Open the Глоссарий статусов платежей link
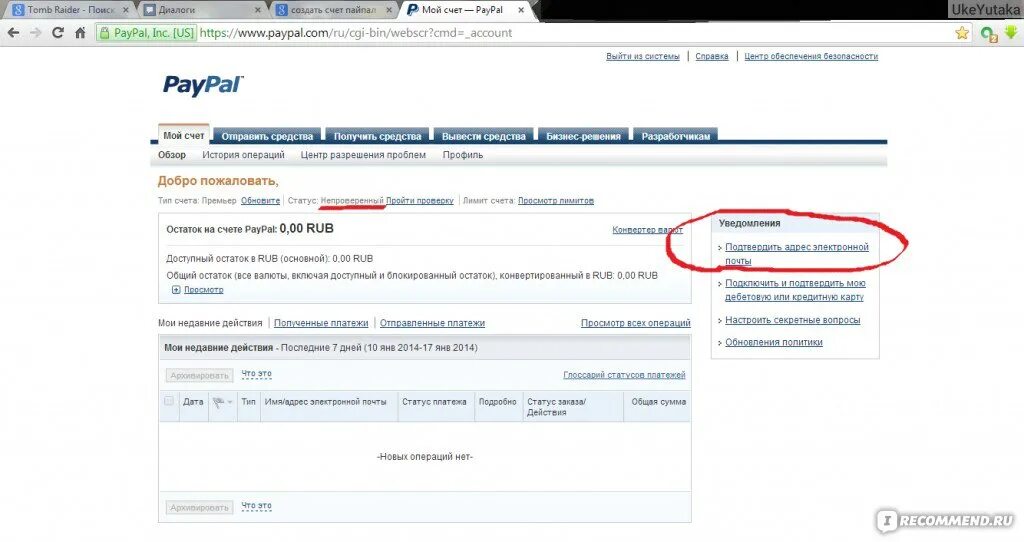1024x542 pixels. 624,375
